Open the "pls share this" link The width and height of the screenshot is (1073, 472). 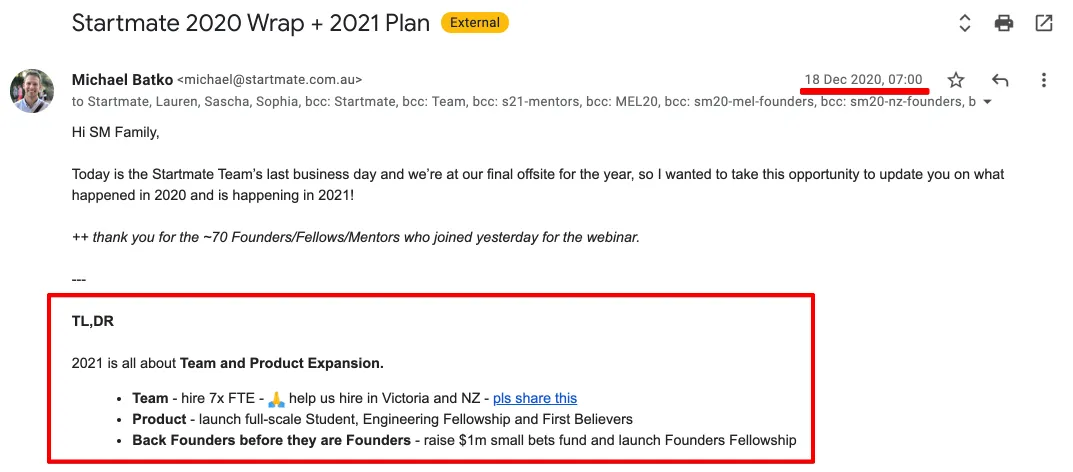(x=535, y=398)
